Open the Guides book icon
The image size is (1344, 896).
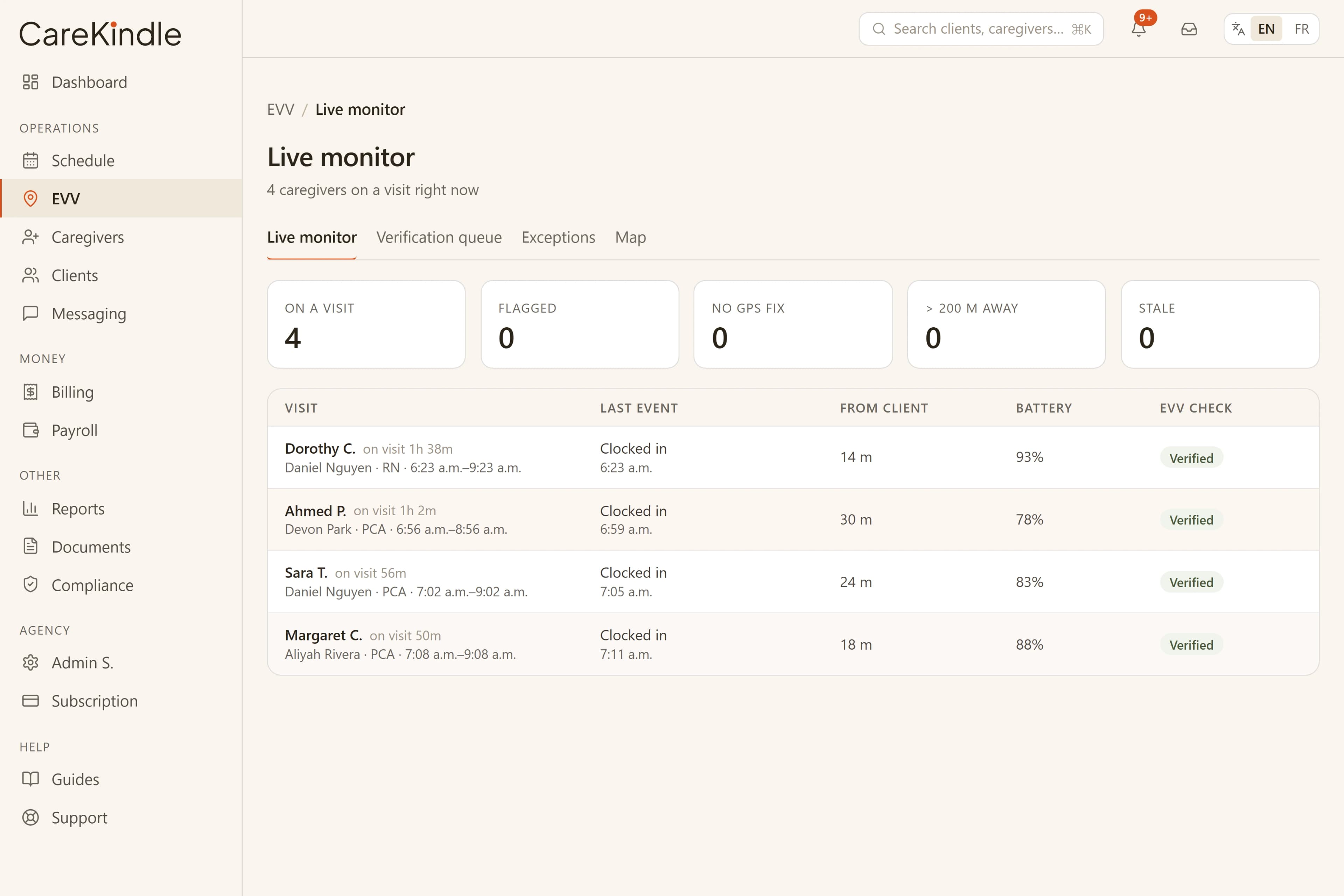[30, 779]
